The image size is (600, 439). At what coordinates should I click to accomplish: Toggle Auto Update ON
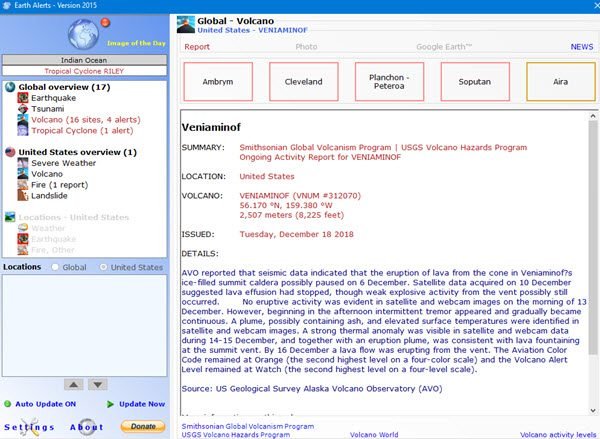coord(46,404)
